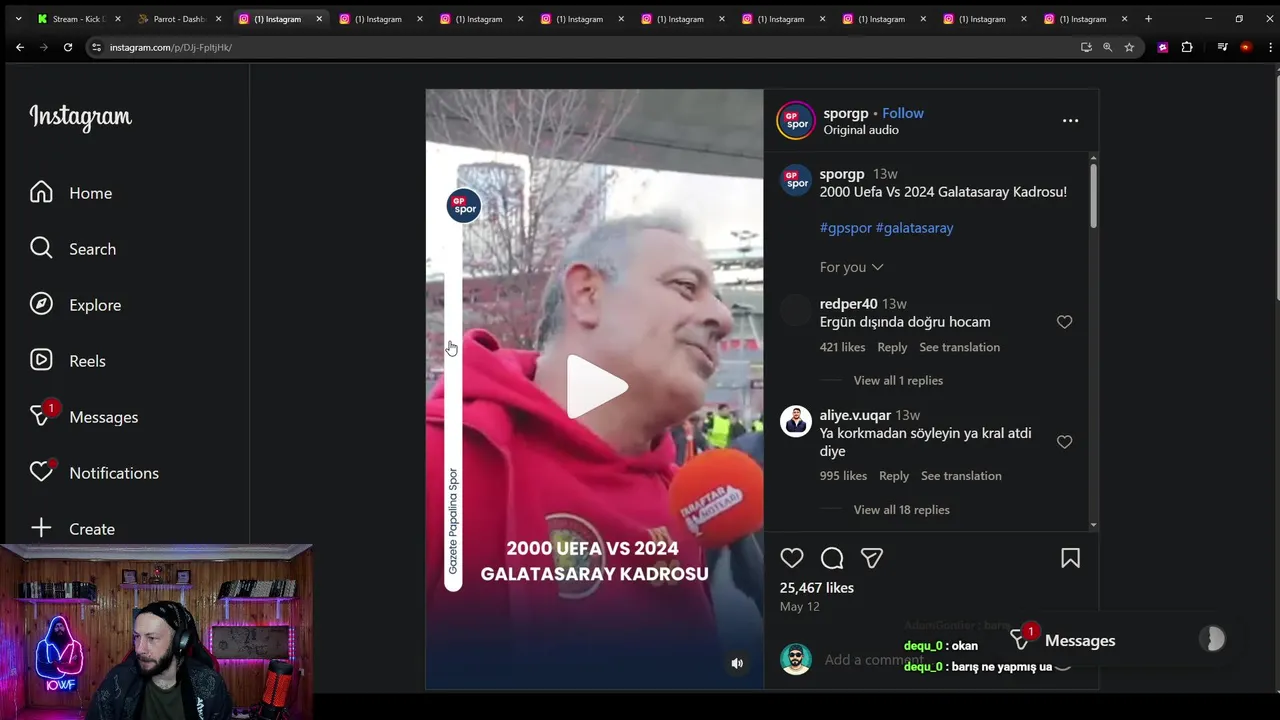Click browser back arrow
1280x720 pixels.
pos(20,47)
